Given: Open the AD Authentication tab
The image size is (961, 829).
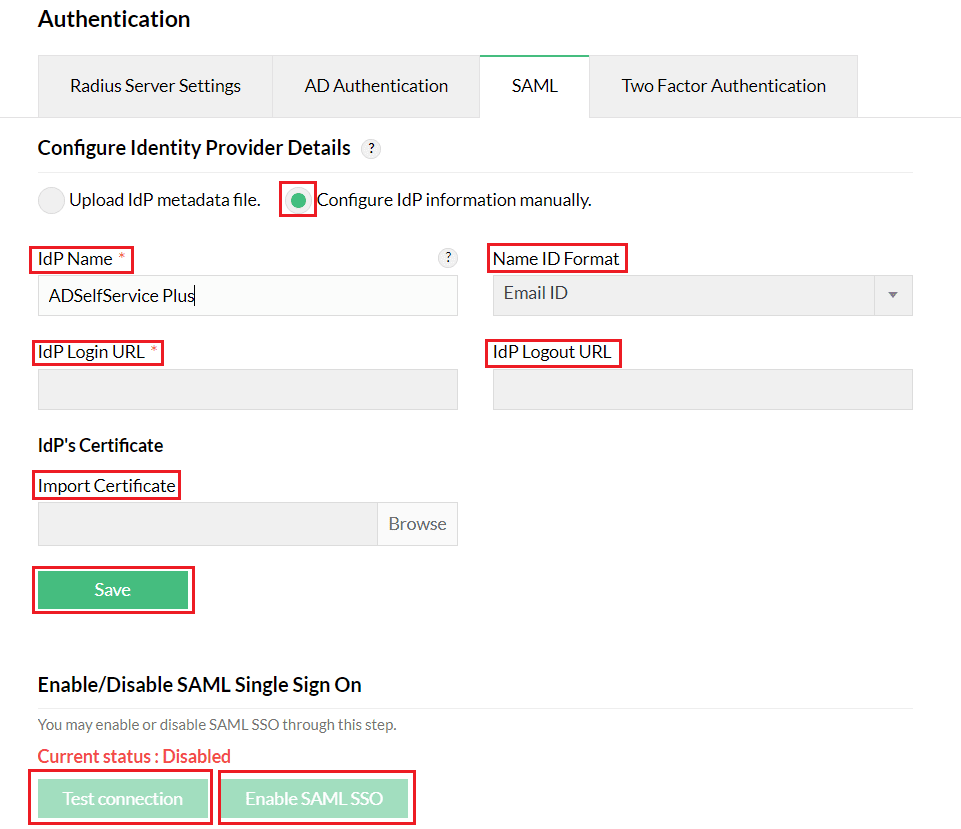Looking at the screenshot, I should tap(375, 86).
